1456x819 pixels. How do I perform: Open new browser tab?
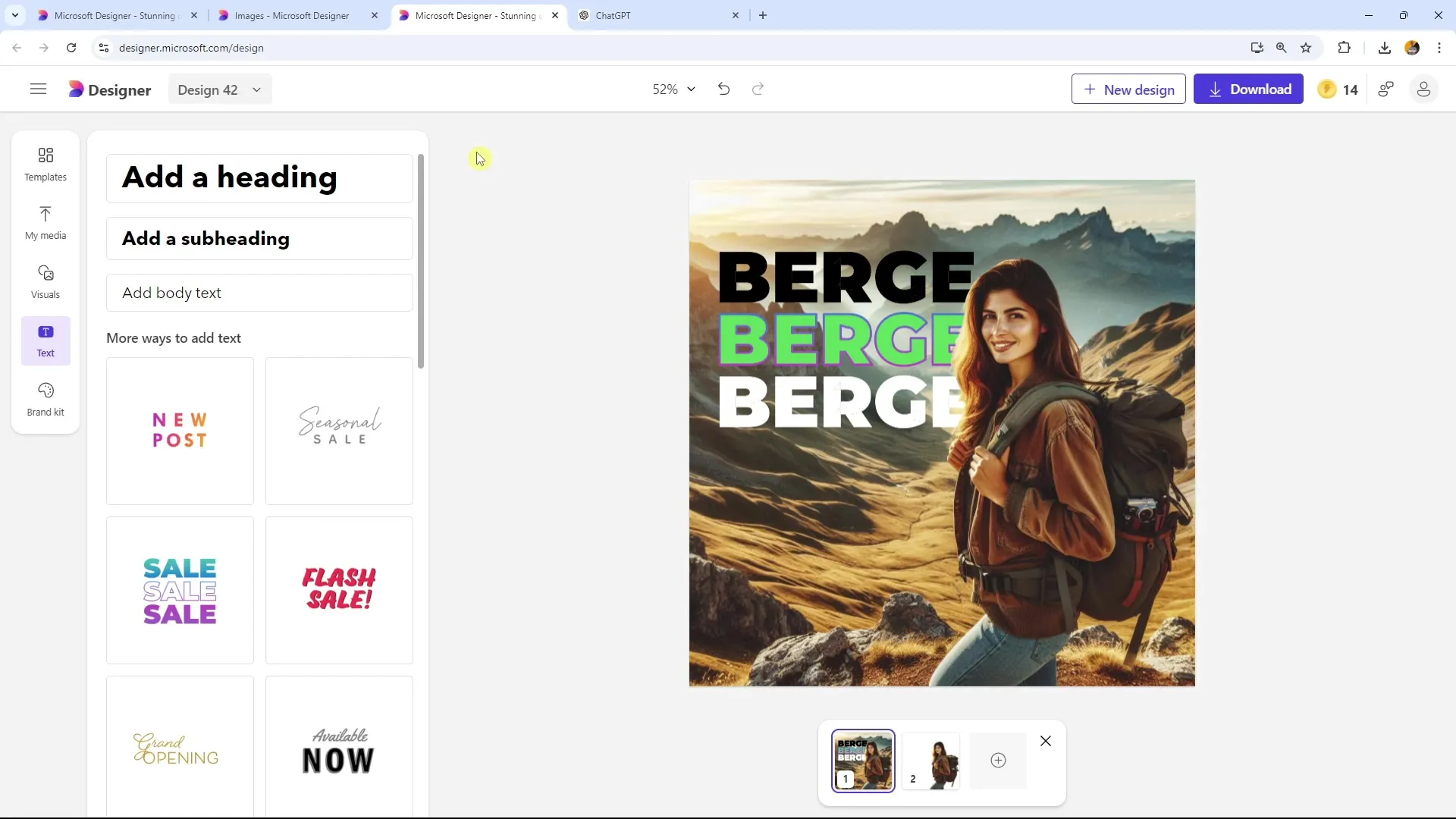click(x=763, y=15)
